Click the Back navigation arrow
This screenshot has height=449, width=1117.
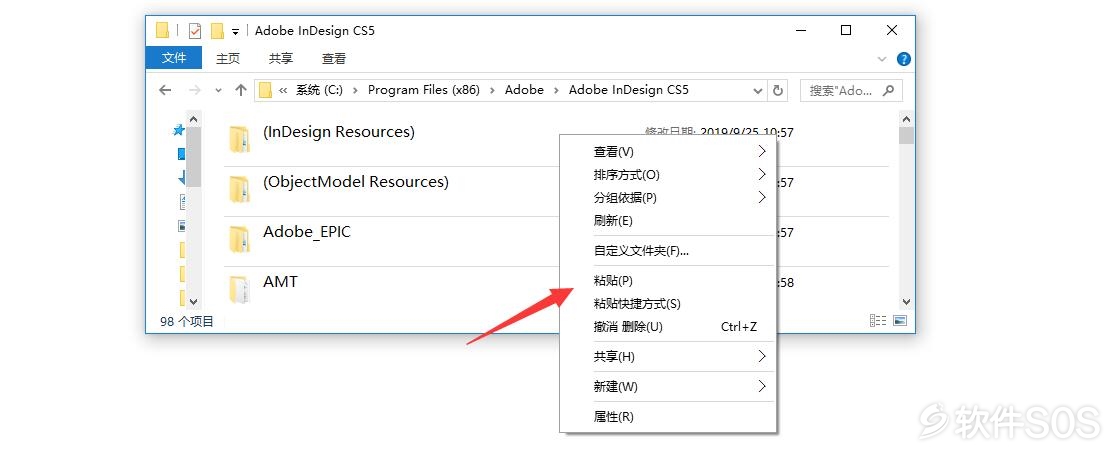tap(165, 90)
